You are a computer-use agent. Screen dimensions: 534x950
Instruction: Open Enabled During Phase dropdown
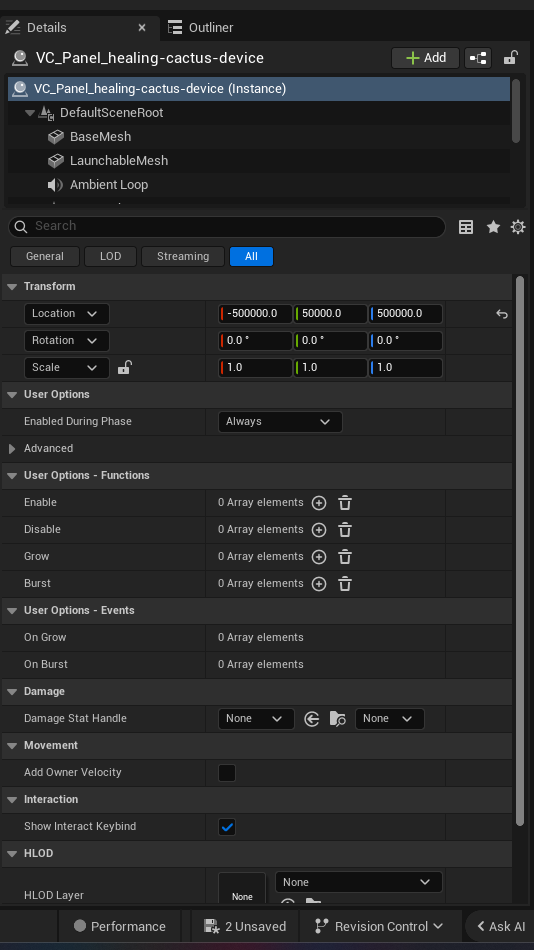tap(280, 422)
